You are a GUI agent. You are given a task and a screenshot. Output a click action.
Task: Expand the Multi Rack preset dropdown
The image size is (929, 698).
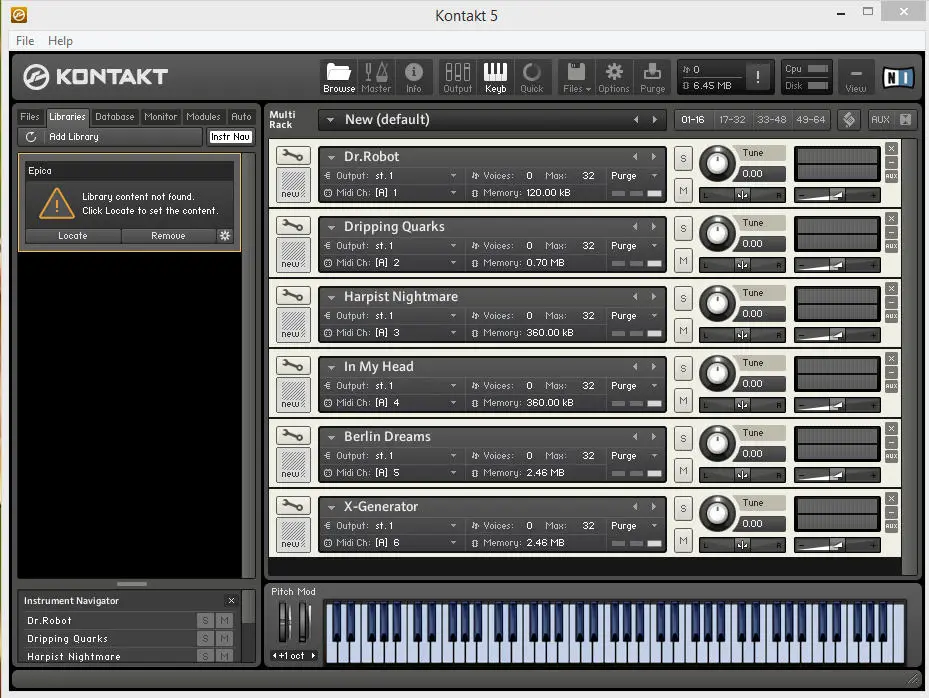(330, 120)
